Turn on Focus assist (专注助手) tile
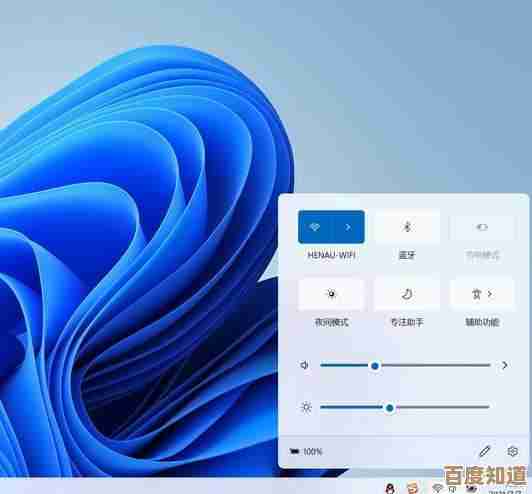Screen dimensions: 532x494 407,294
